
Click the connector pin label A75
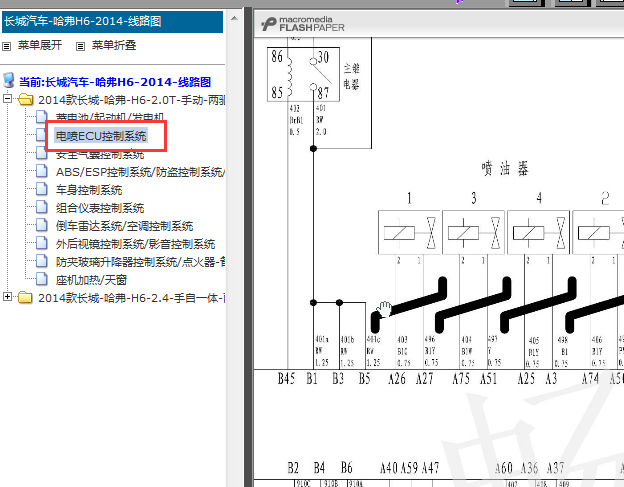click(x=461, y=378)
